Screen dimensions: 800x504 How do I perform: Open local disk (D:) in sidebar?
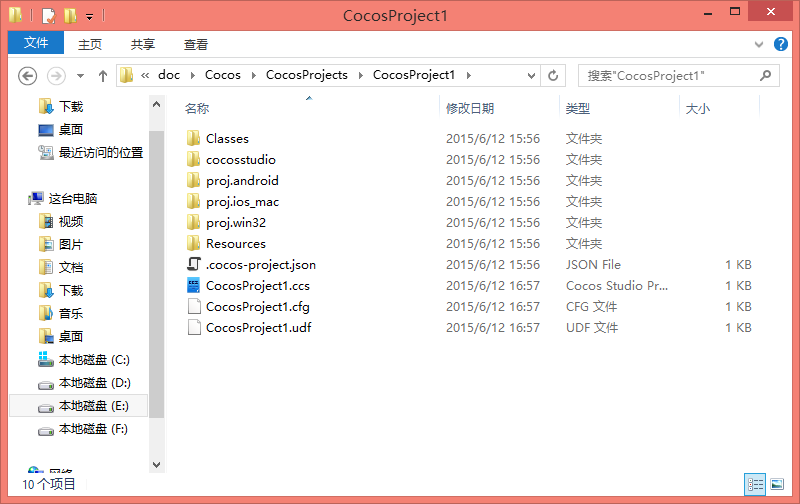84,383
